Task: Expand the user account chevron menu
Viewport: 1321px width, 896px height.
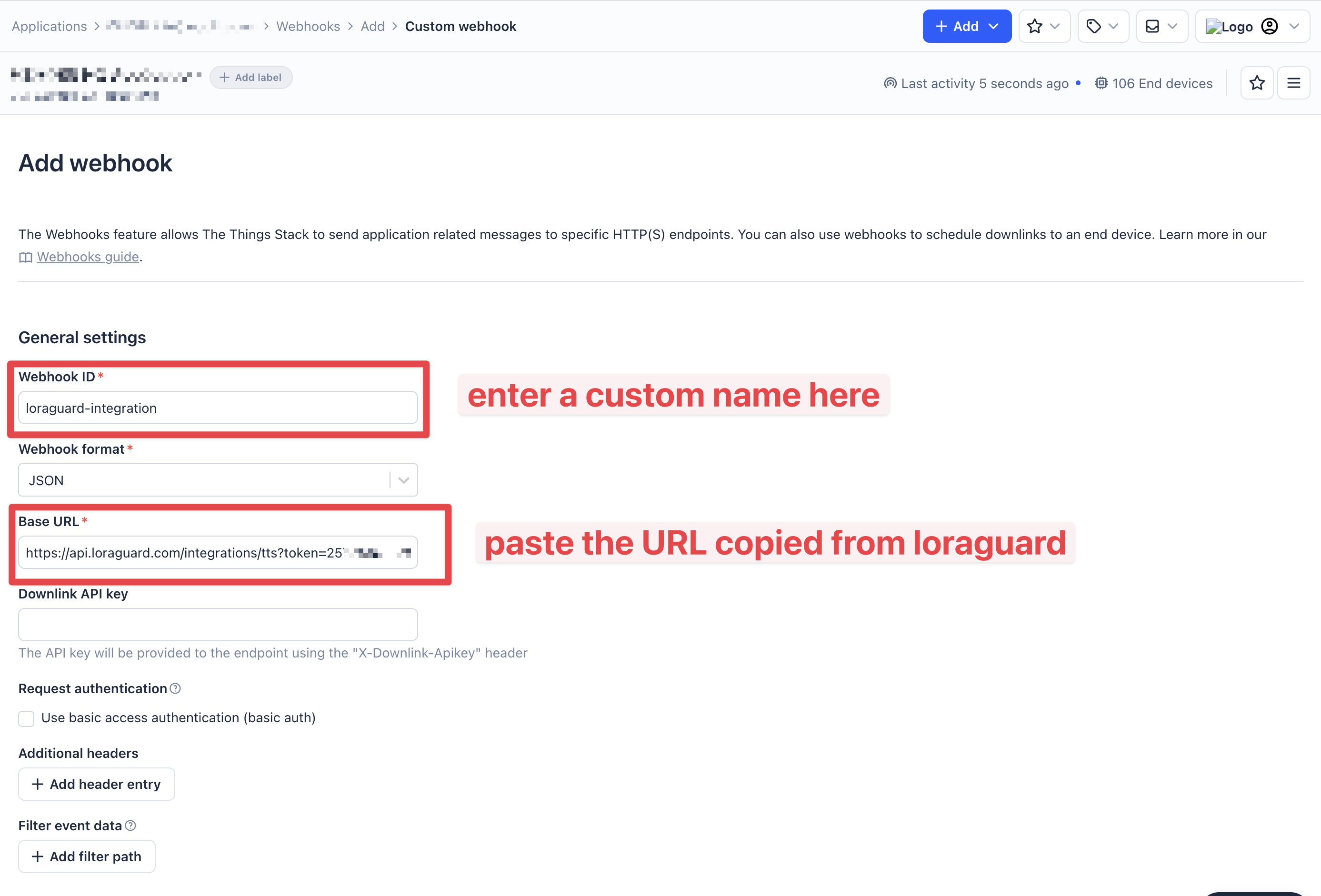Action: click(x=1294, y=26)
